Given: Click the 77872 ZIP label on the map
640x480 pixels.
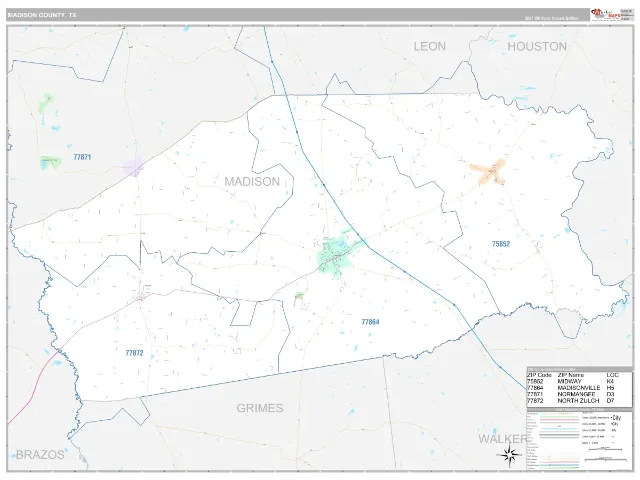Looking at the screenshot, I should [x=134, y=353].
